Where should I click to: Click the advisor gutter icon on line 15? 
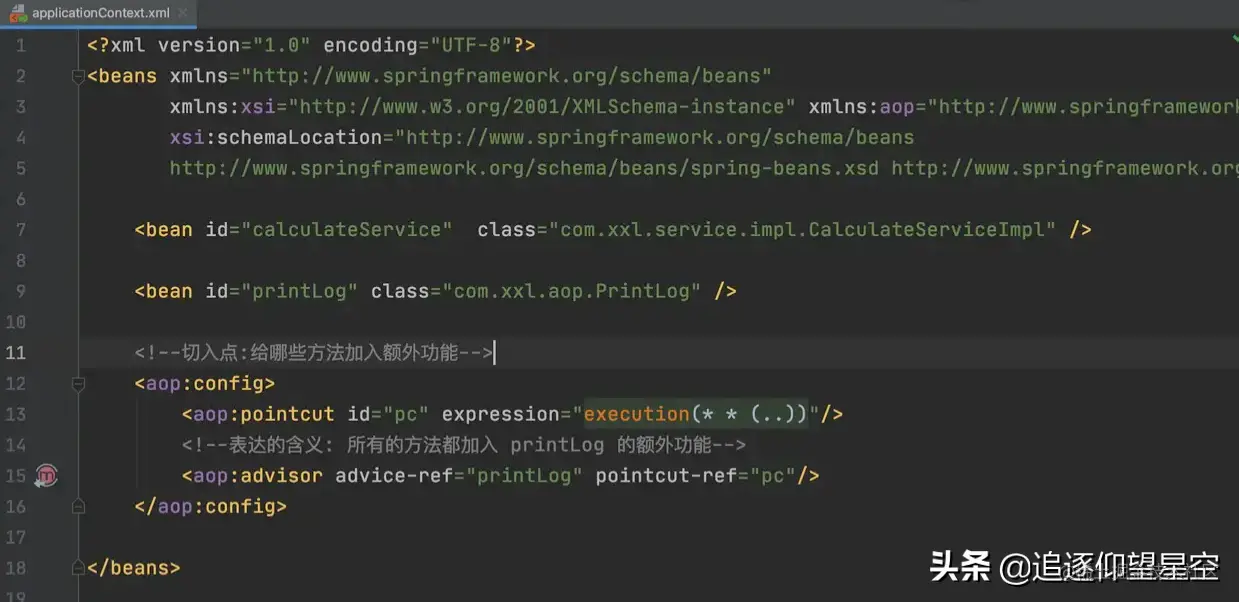click(x=47, y=476)
